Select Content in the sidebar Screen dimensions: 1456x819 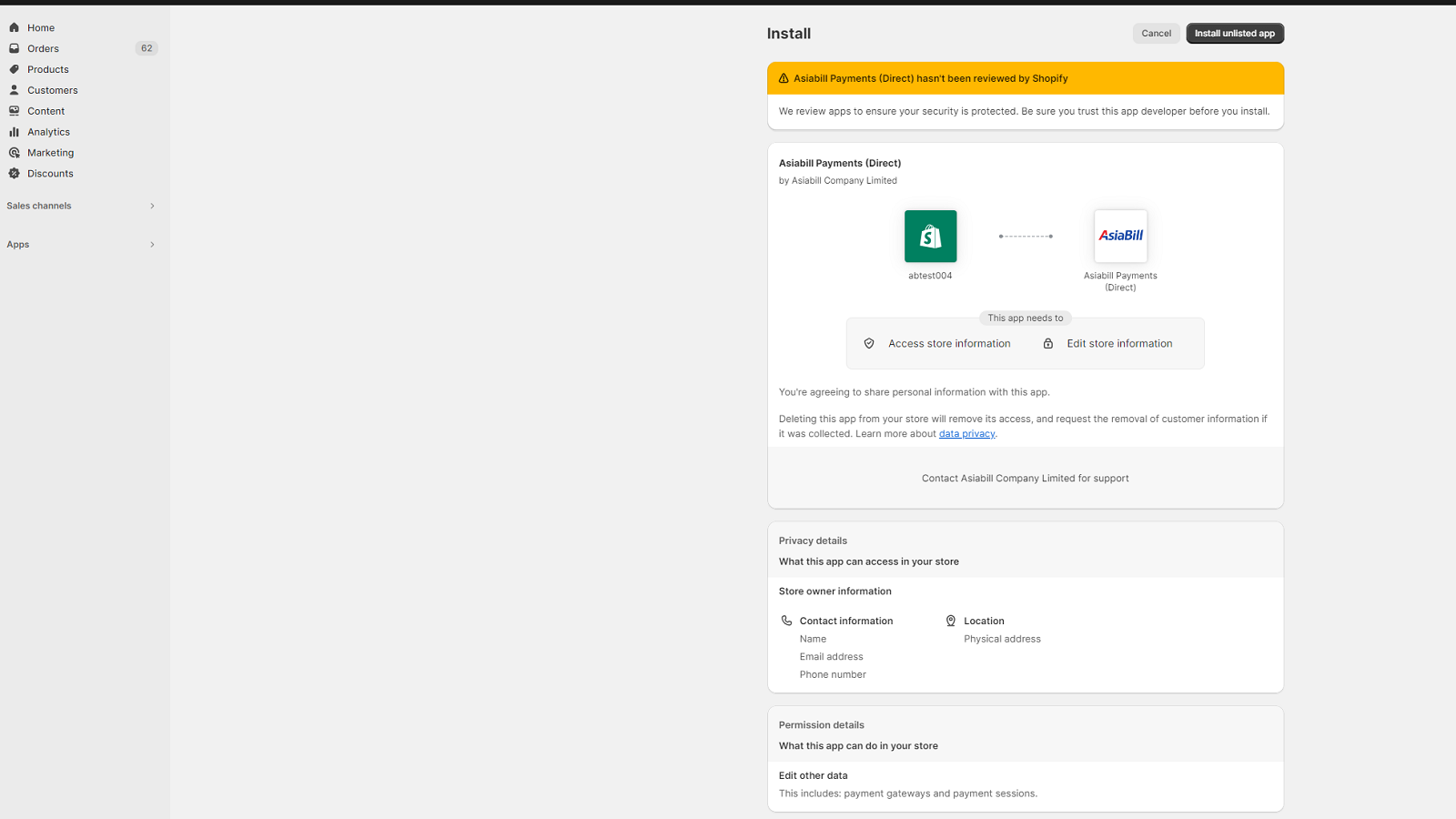point(45,112)
